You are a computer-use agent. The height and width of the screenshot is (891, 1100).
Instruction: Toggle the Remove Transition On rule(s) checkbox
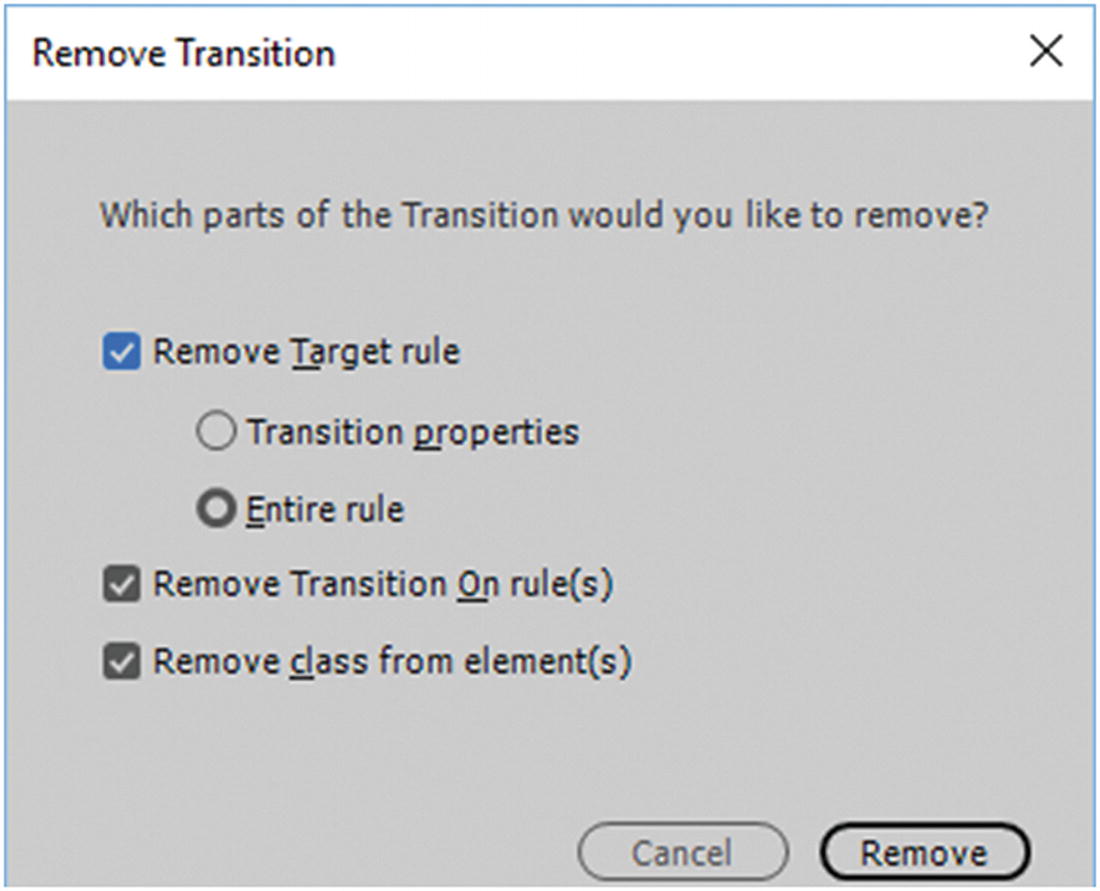pyautogui.click(x=122, y=586)
